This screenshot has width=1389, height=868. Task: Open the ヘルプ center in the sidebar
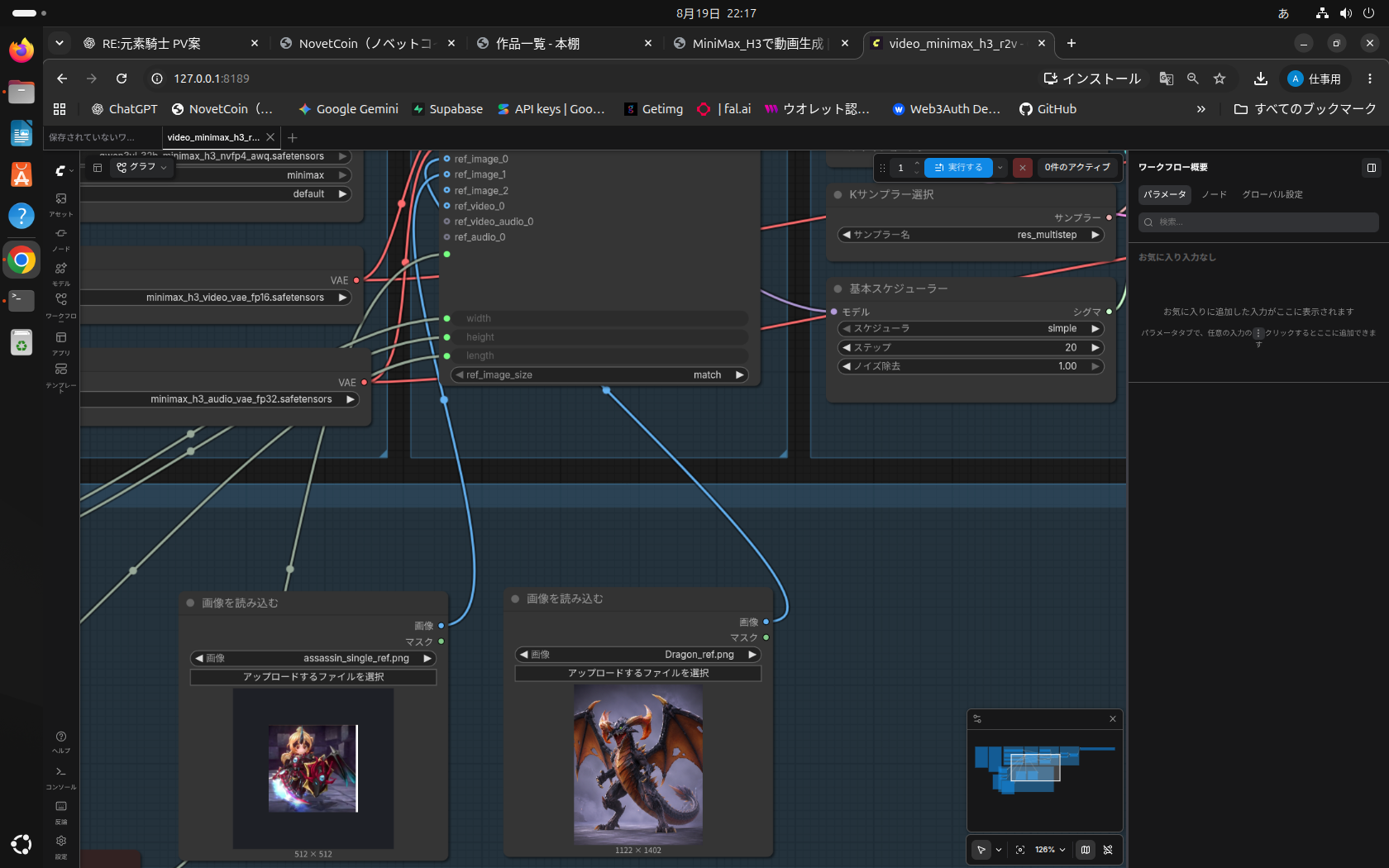click(x=61, y=742)
